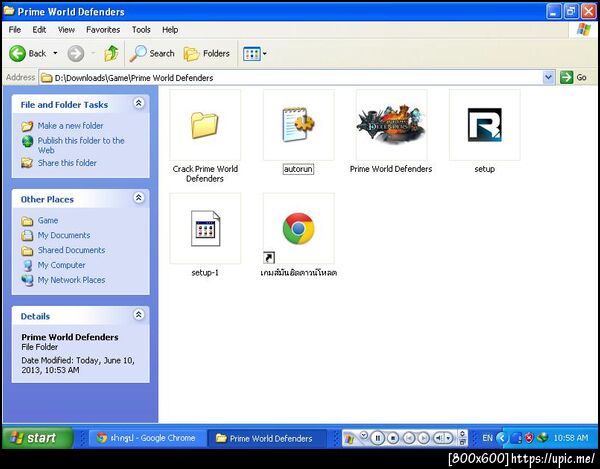Click the My Computer icon in Other Places
Image resolution: width=600 pixels, height=469 pixels.
[27, 265]
